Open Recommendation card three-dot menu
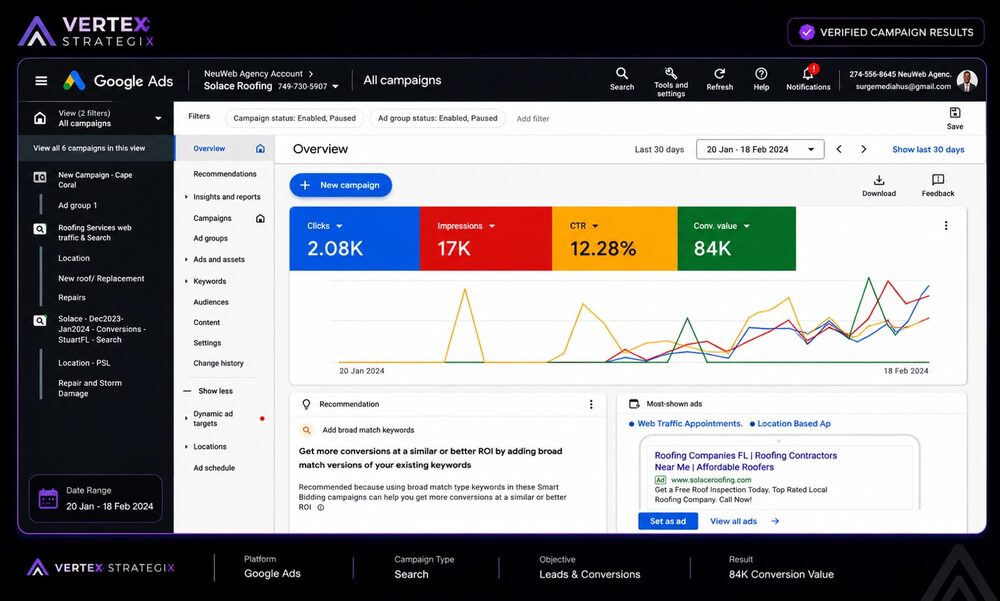The height and width of the screenshot is (601, 1000). [591, 404]
